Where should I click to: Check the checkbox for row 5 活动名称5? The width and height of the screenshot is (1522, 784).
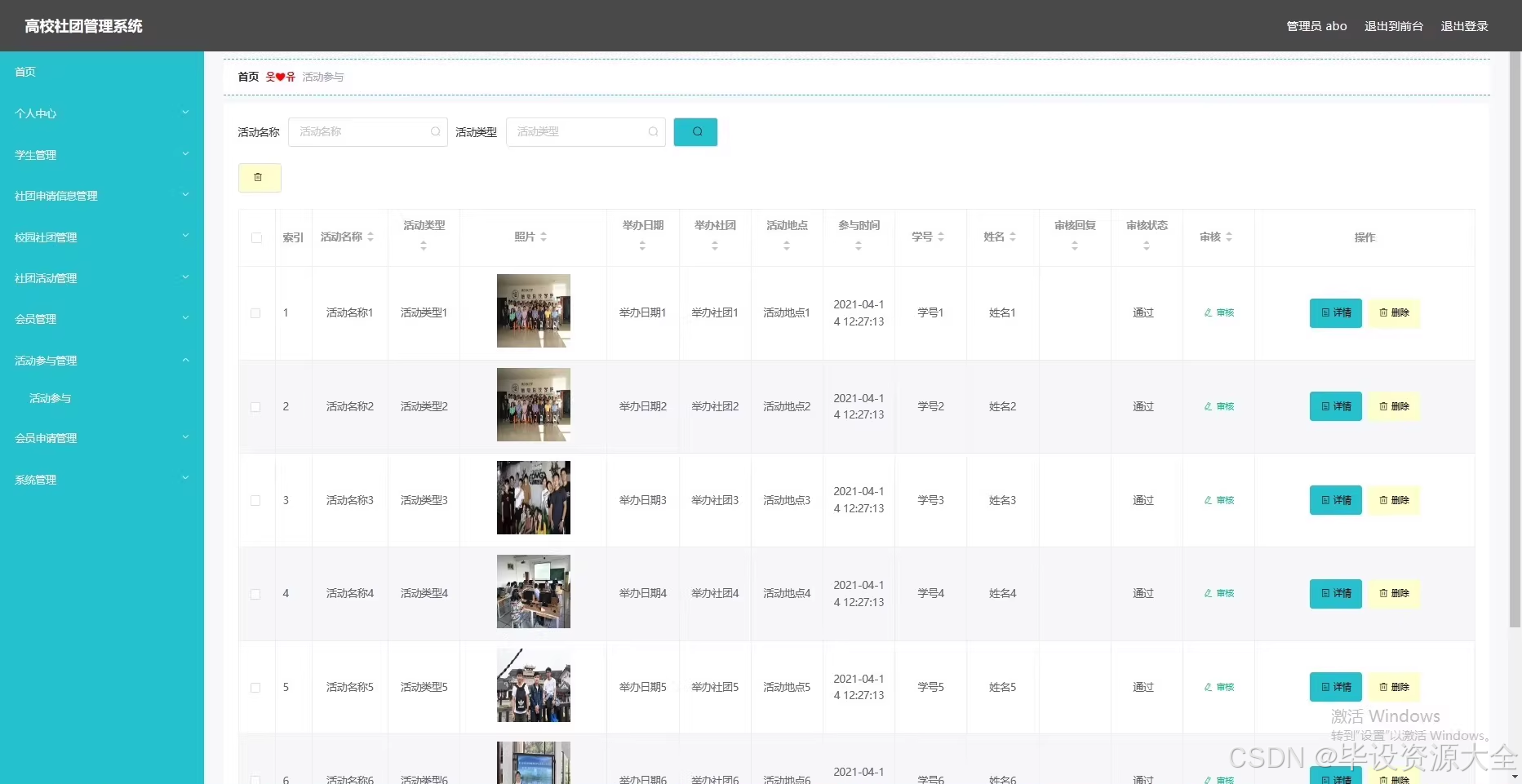pyautogui.click(x=255, y=688)
